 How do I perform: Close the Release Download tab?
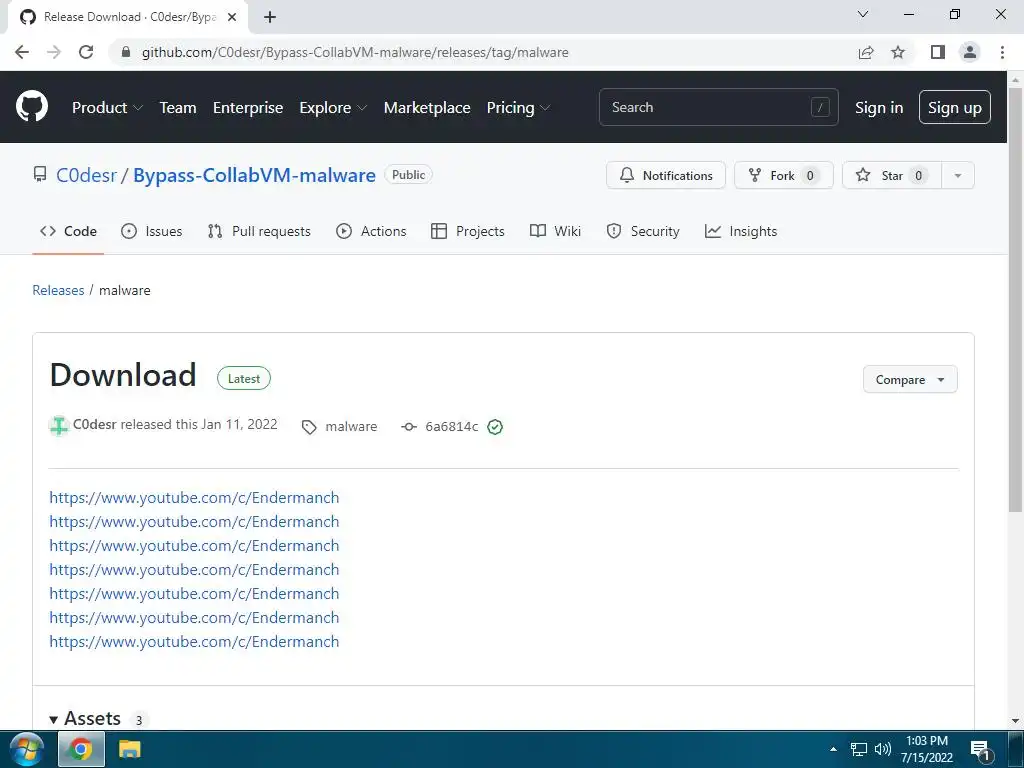[232, 17]
